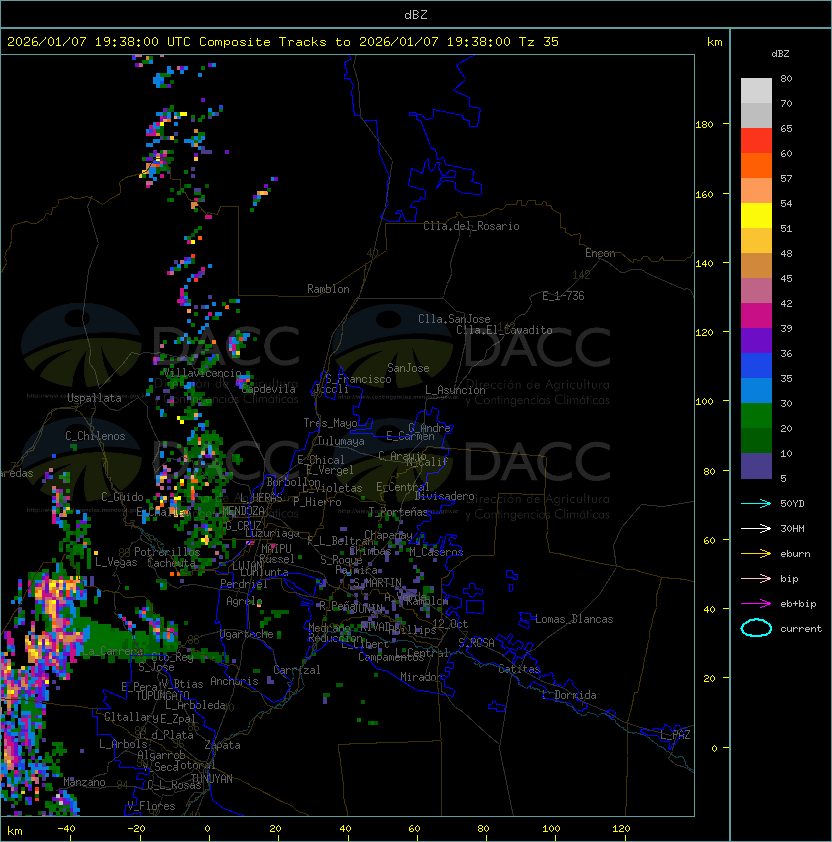Select the magenta 42–39 dBZ swatch
Image resolution: width=832 pixels, height=842 pixels.
point(756,316)
